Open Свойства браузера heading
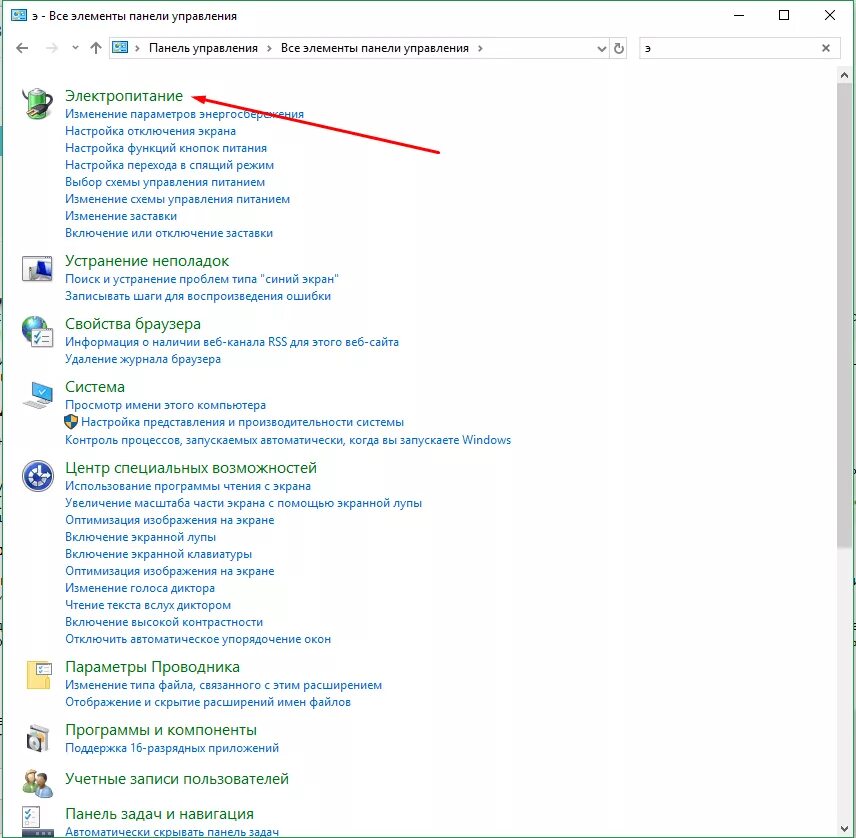The height and width of the screenshot is (838, 856). click(x=133, y=324)
